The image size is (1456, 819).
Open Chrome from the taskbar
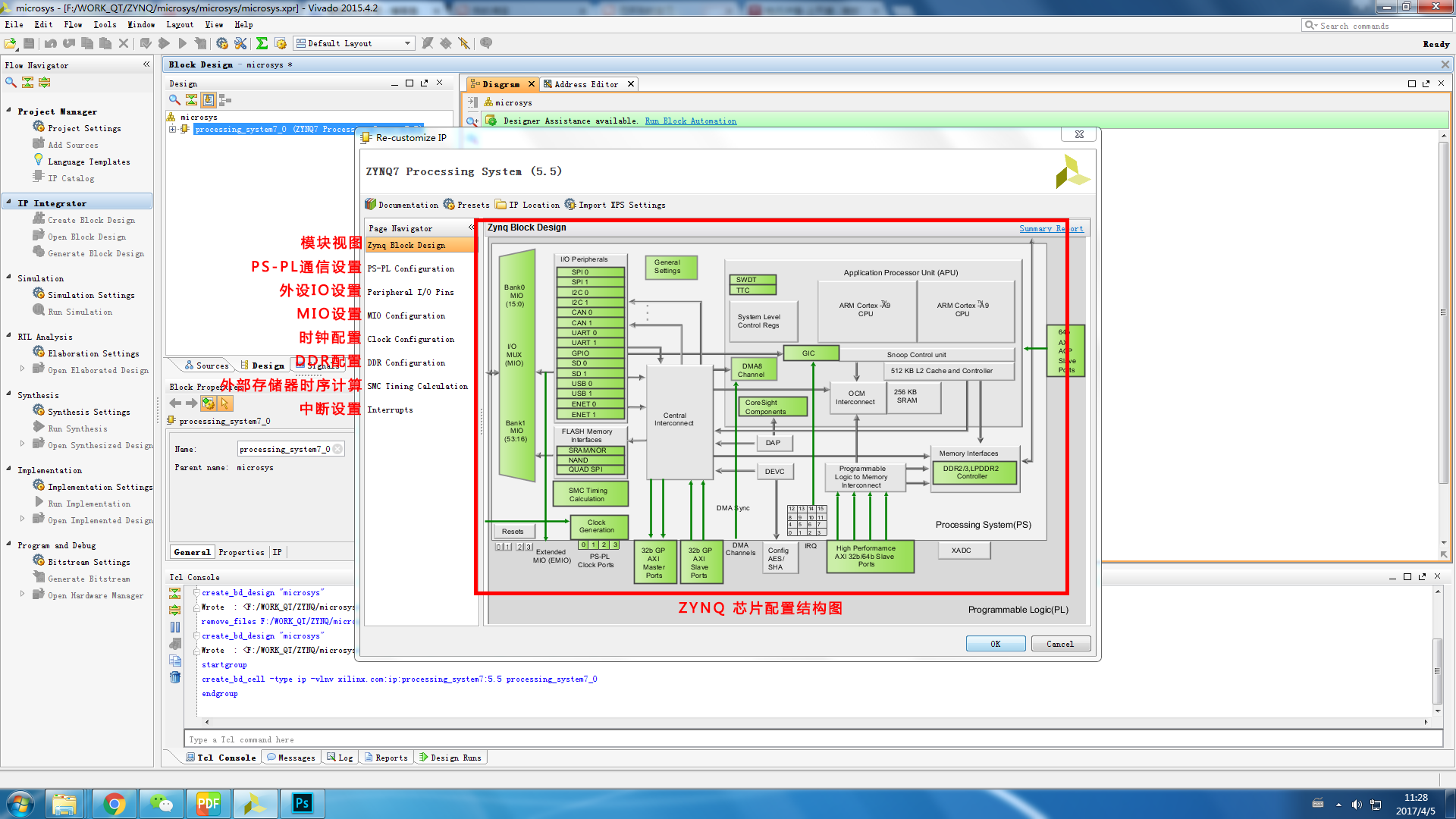pyautogui.click(x=115, y=803)
